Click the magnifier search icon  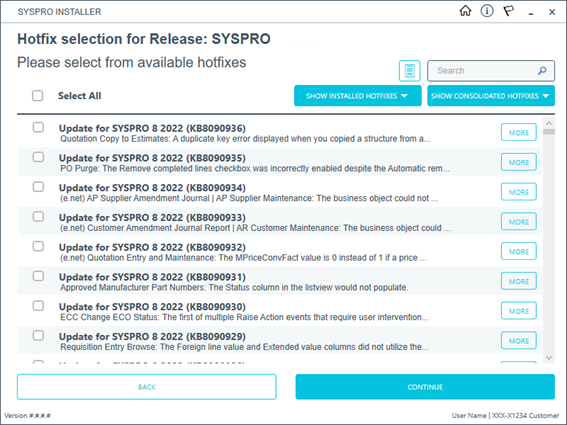(542, 71)
